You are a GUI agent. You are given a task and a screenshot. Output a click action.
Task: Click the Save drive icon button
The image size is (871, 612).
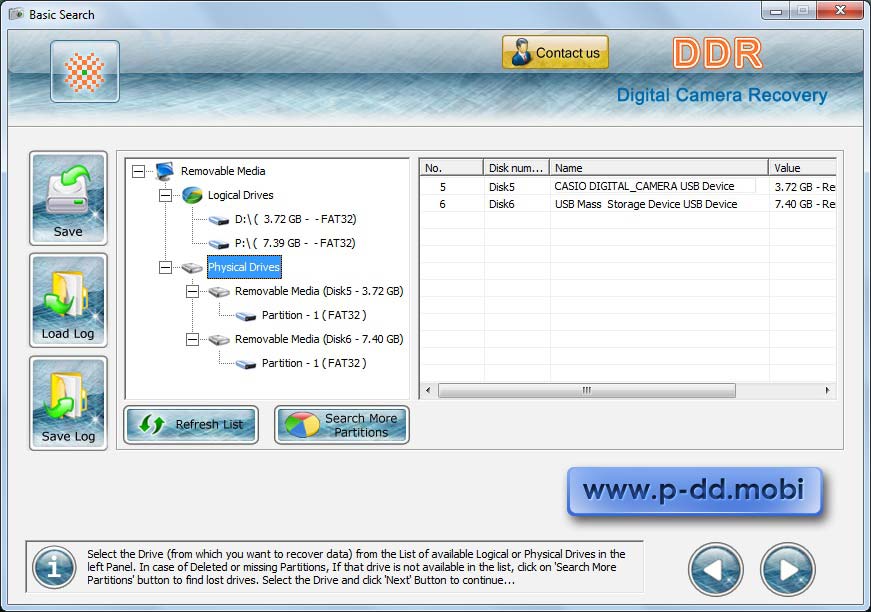click(x=68, y=198)
